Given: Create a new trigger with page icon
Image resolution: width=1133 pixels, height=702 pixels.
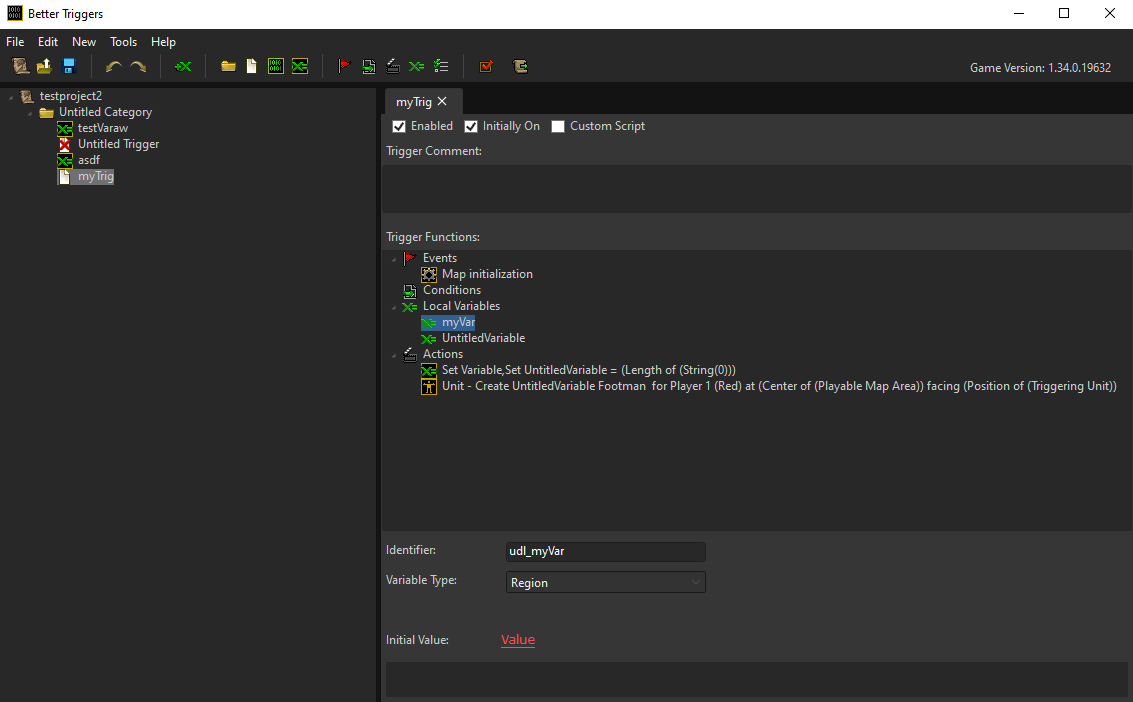Looking at the screenshot, I should tap(251, 66).
